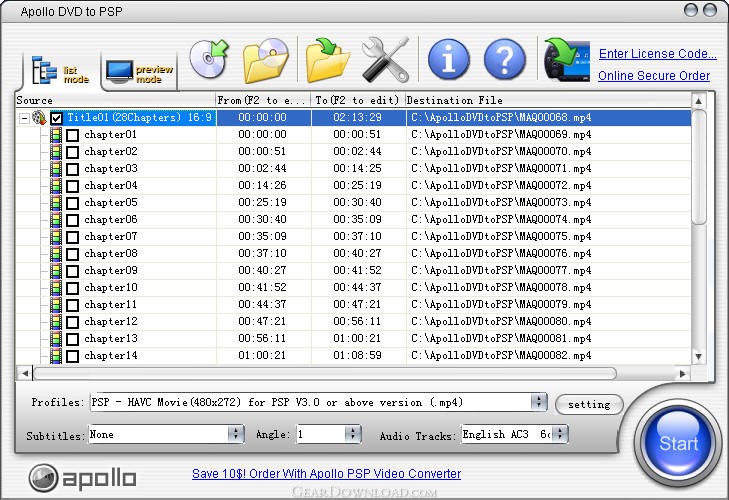
Task: Collapse the Title01 tree node
Action: pyautogui.click(x=24, y=118)
